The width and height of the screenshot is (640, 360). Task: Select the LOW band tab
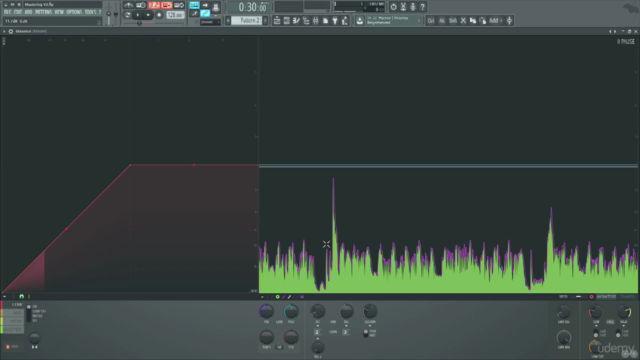(x=13, y=305)
